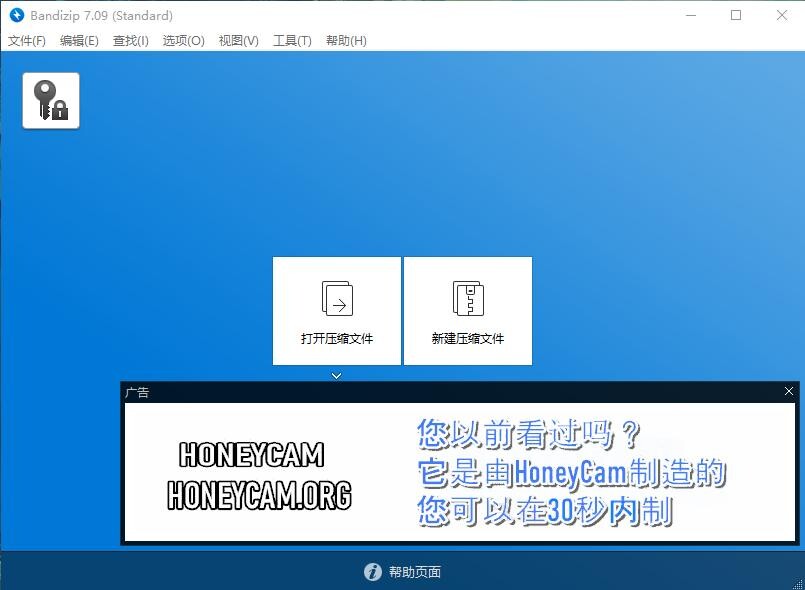The height and width of the screenshot is (590, 805).
Task: Open the password manager key-lock icon
Action: [51, 101]
